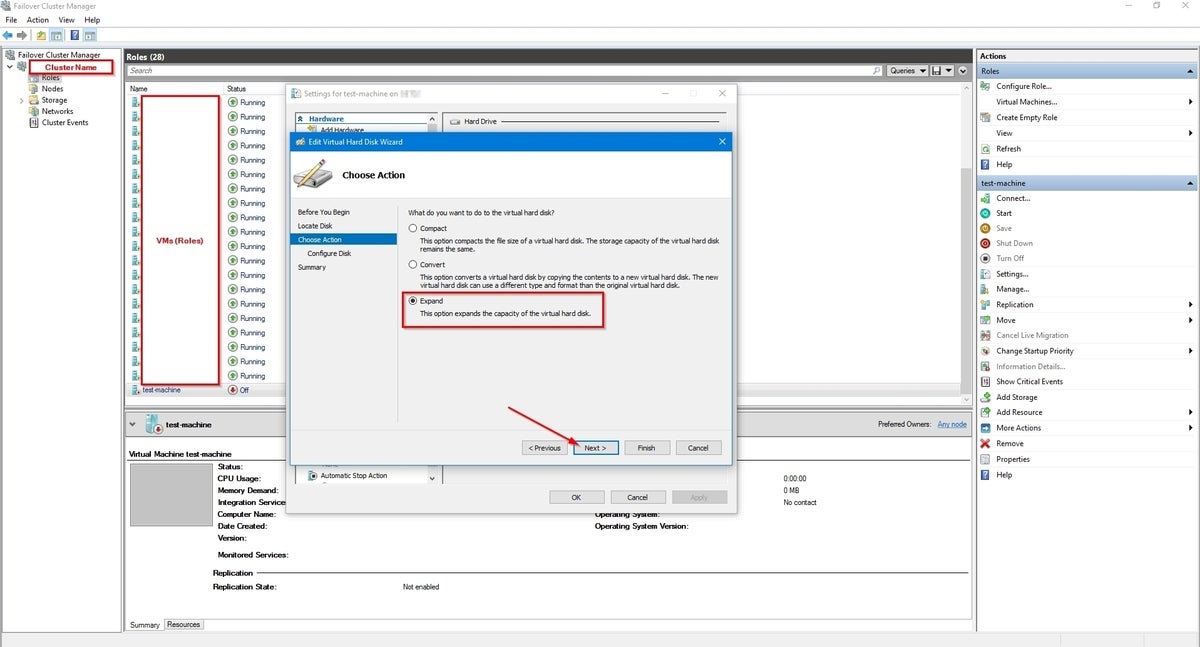Select the test-machine role row
Image resolution: width=1200 pixels, height=647 pixels.
coord(162,390)
